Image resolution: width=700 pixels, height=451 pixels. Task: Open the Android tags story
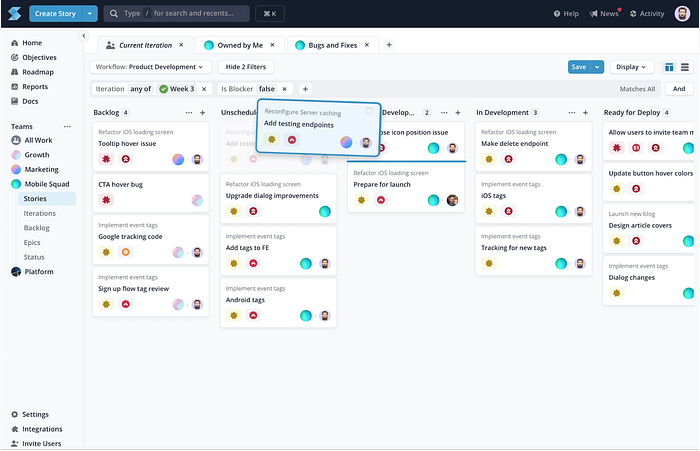(278, 303)
